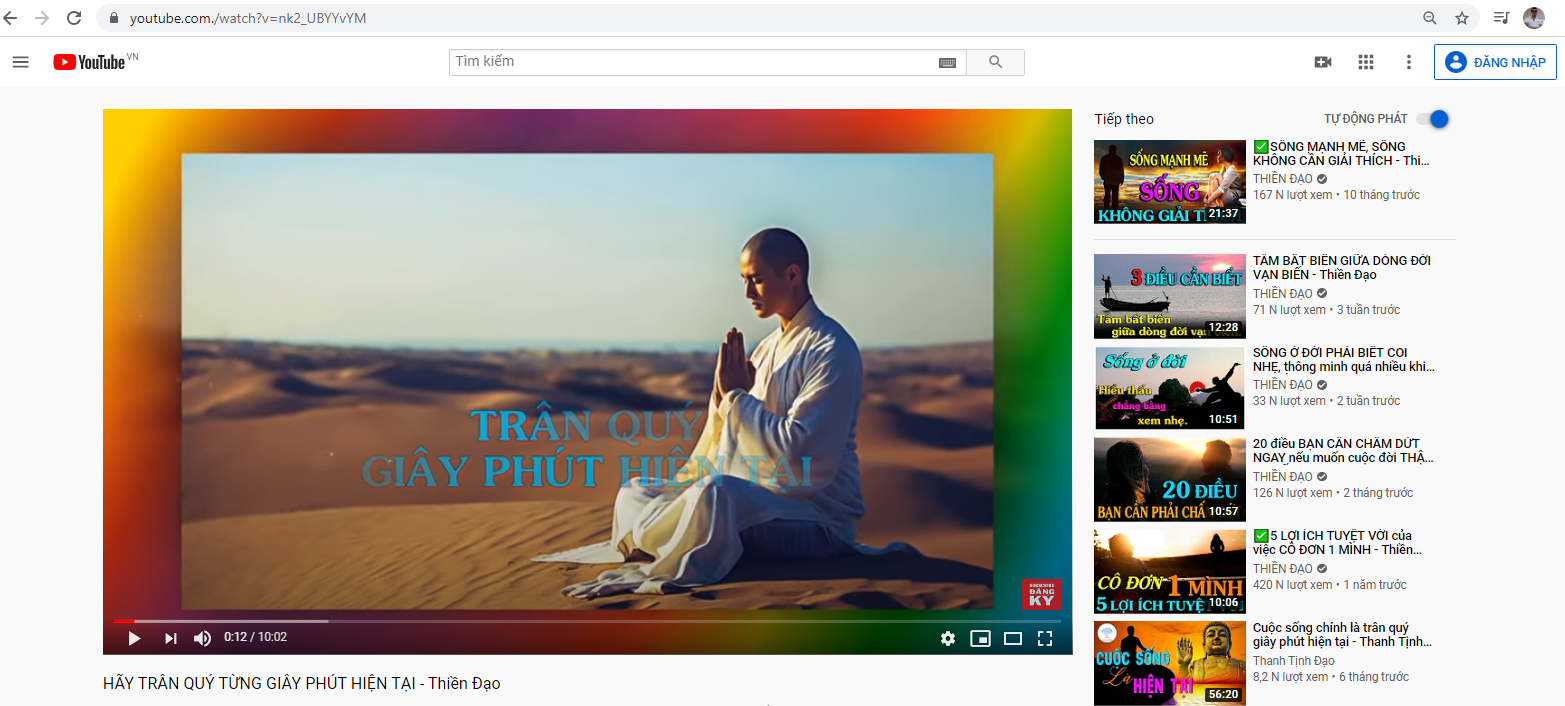Screen dimensions: 1565x706
Task: Open SỐNG MẠNH MẼ, SỐNG KHÔNG CẦN GIẢI THÍCH title
Action: click(x=1341, y=153)
